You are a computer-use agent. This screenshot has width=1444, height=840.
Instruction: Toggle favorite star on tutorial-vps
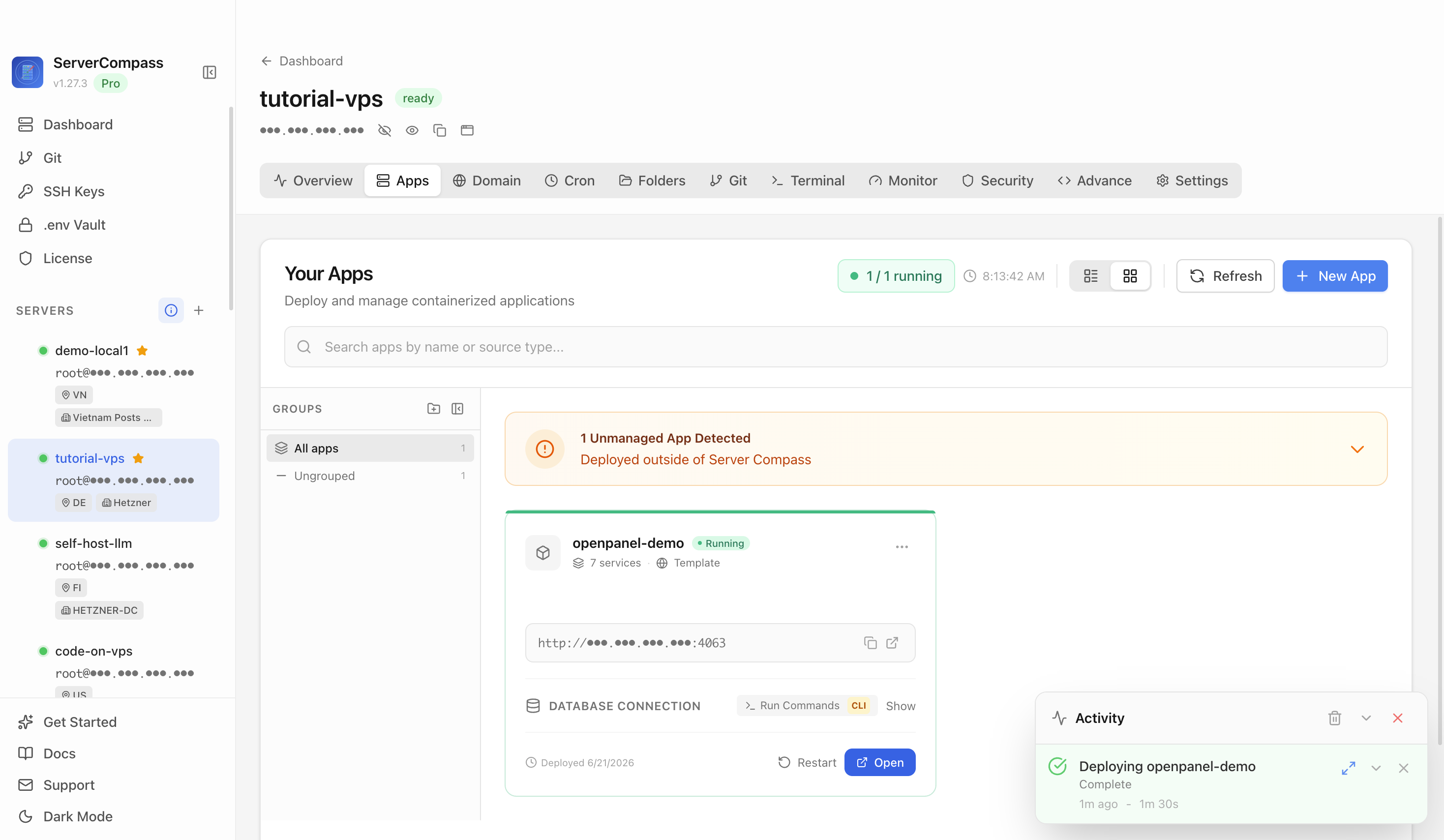(x=138, y=458)
